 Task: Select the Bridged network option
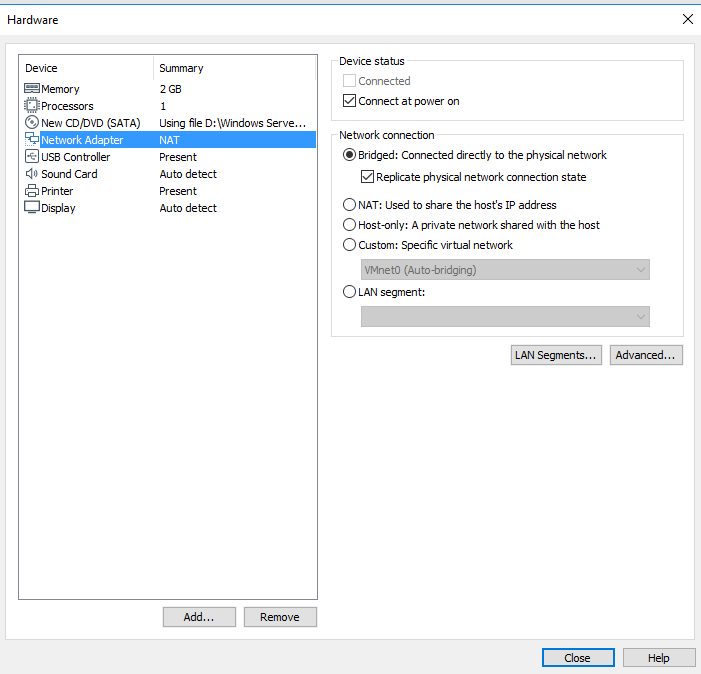click(x=349, y=155)
